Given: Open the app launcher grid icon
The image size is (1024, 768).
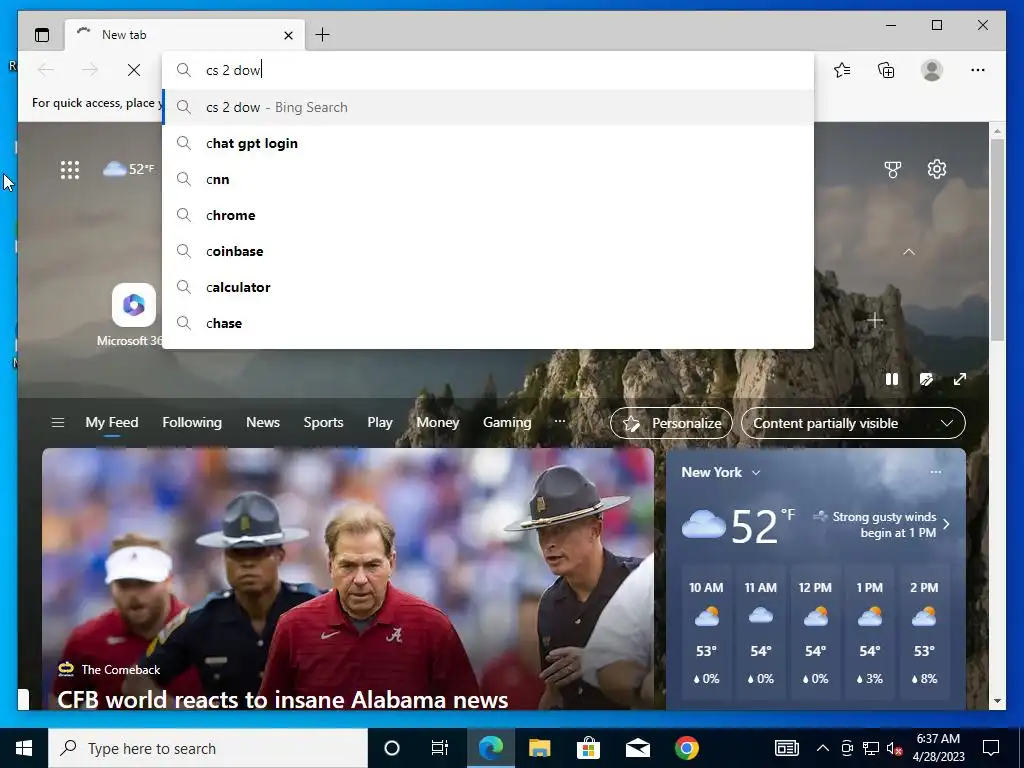Looking at the screenshot, I should pyautogui.click(x=70, y=170).
